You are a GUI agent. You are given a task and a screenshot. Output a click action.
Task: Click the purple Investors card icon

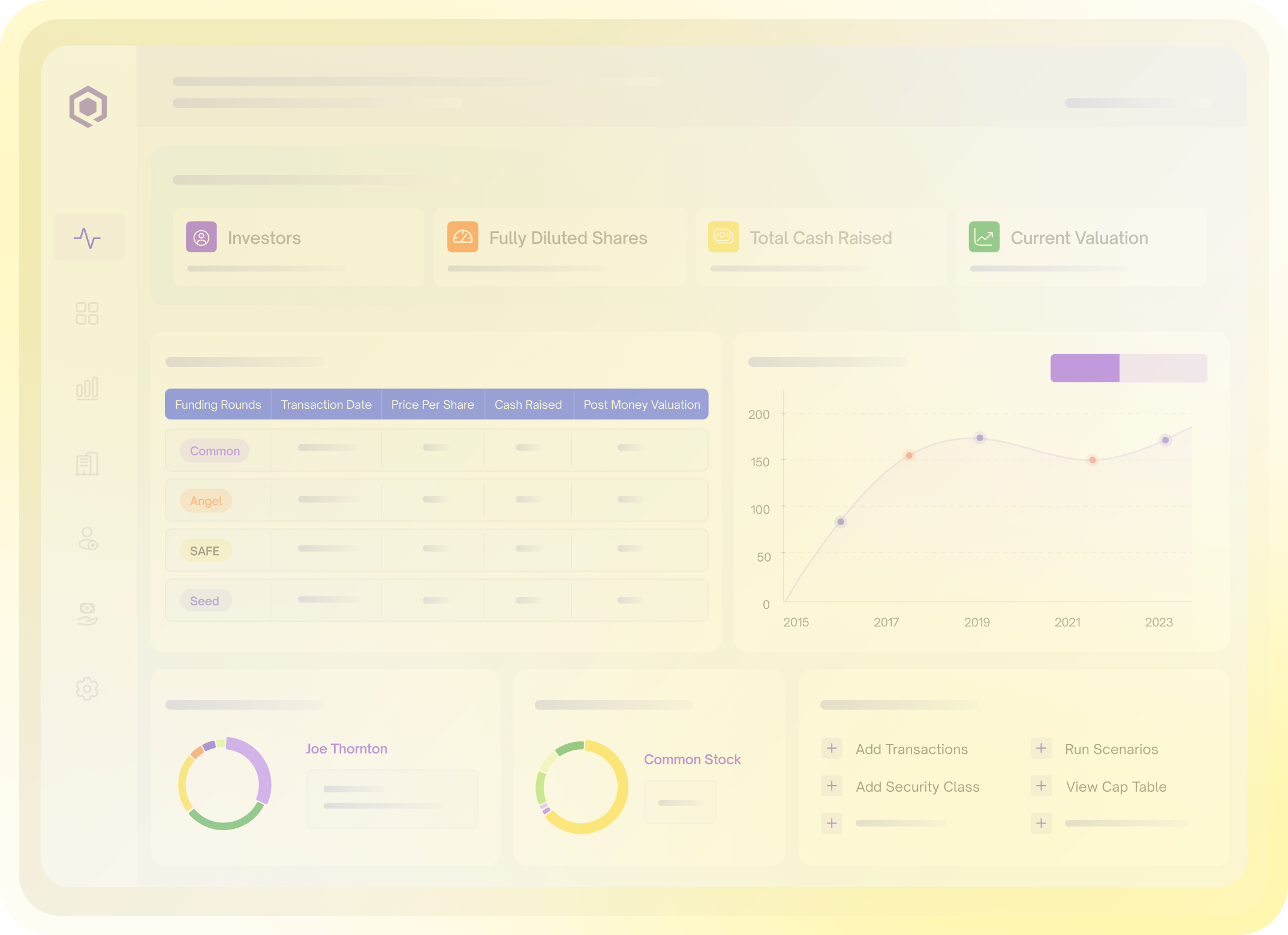pyautogui.click(x=201, y=237)
